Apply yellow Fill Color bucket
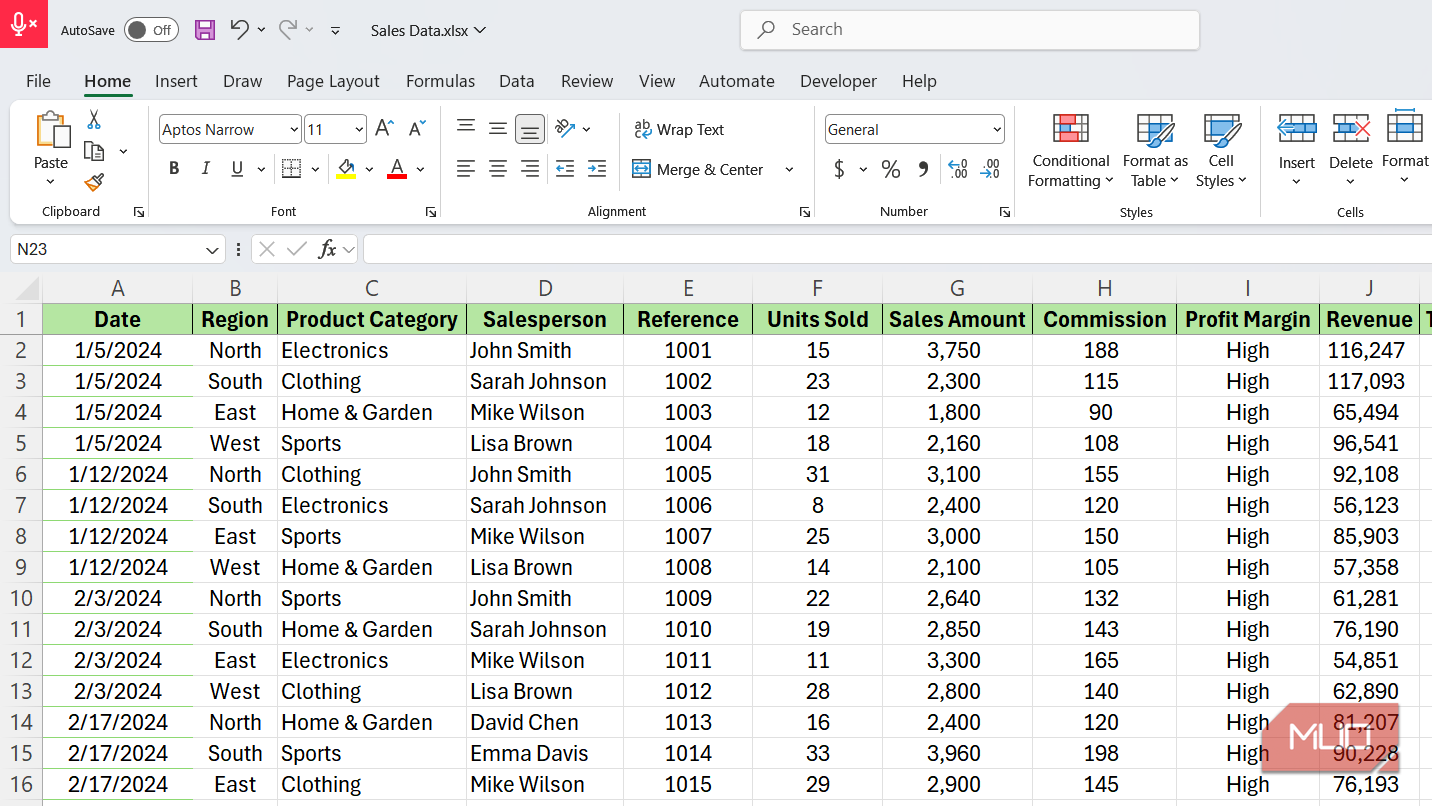 click(x=346, y=169)
